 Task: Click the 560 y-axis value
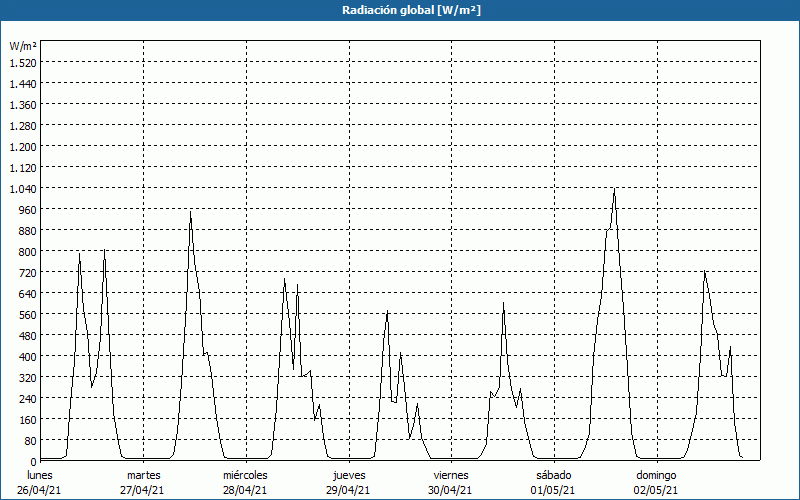pyautogui.click(x=27, y=315)
